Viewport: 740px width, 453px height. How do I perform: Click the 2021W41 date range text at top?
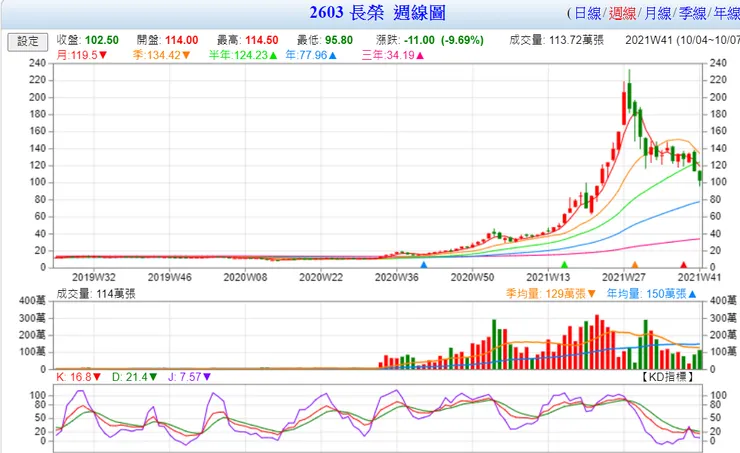(x=682, y=40)
